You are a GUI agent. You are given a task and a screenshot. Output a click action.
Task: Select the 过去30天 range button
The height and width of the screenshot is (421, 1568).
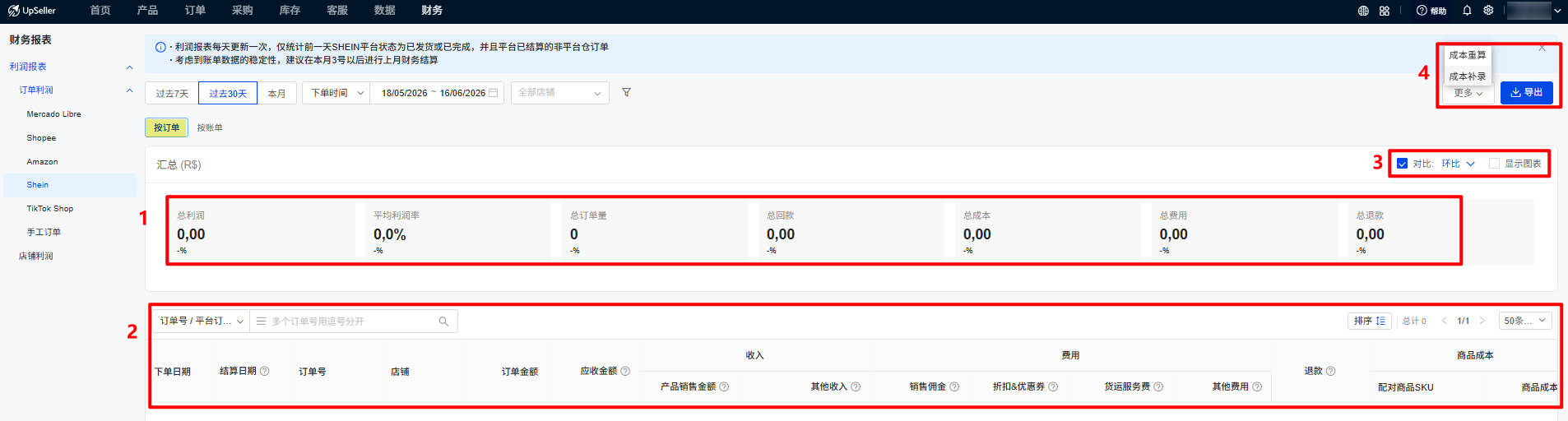pyautogui.click(x=228, y=94)
